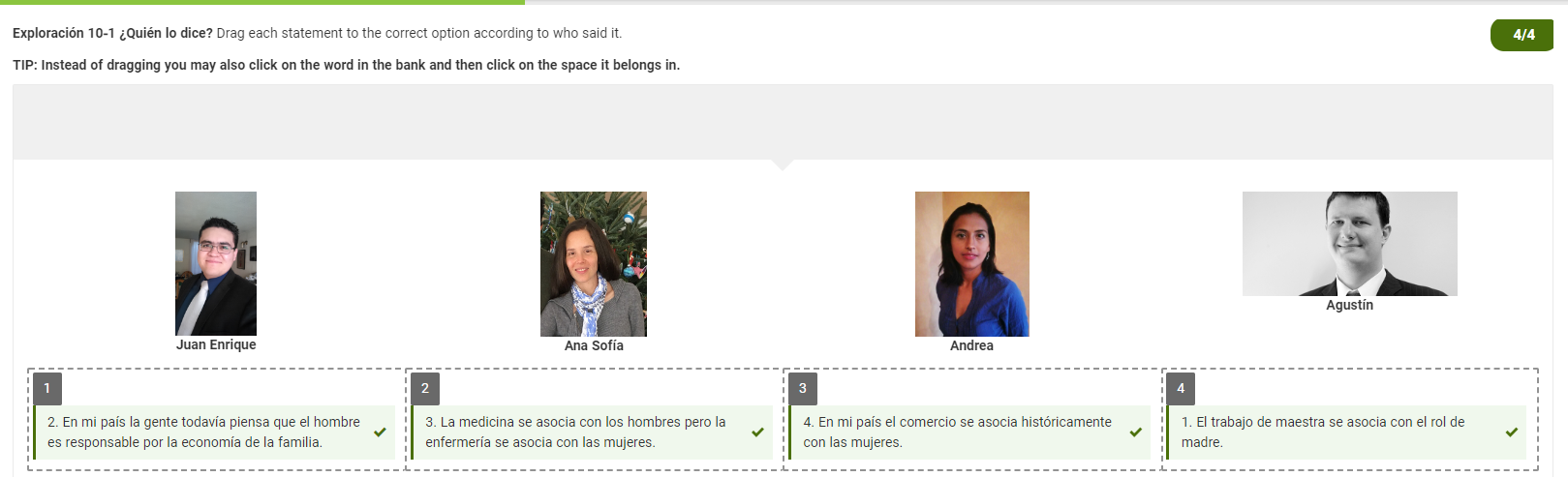The image size is (1568, 477).
Task: Click the number 3 badge on third drop zone
Action: [802, 388]
